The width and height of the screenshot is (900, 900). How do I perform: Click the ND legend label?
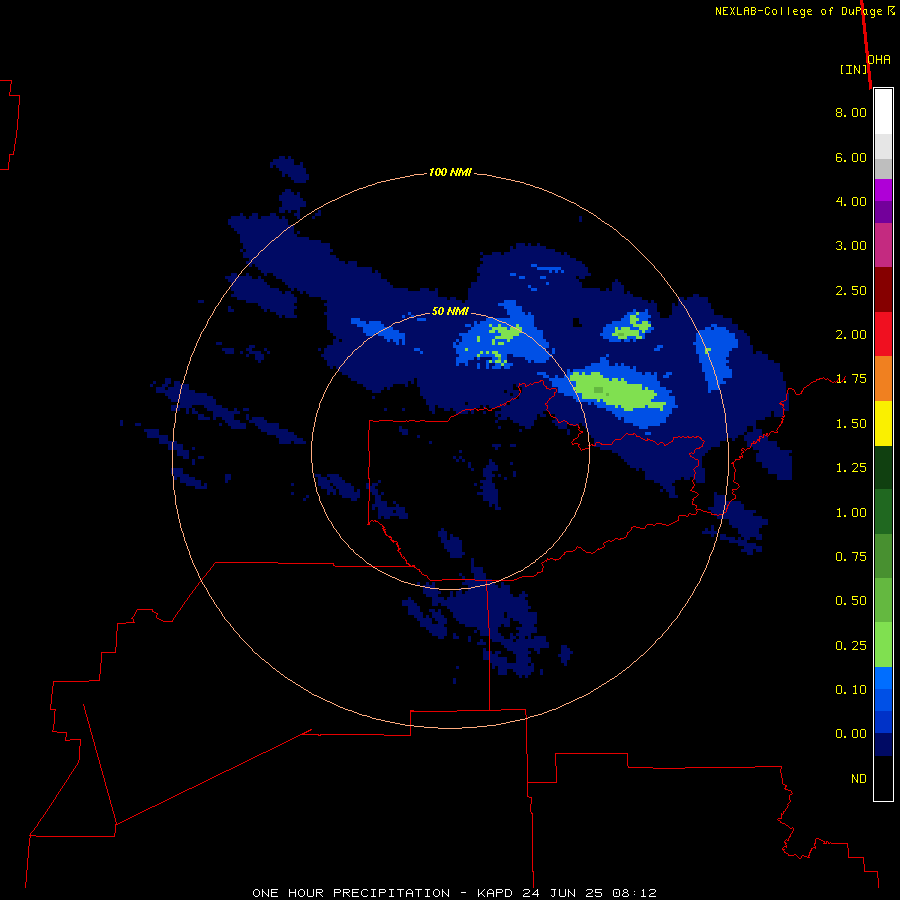[x=859, y=779]
